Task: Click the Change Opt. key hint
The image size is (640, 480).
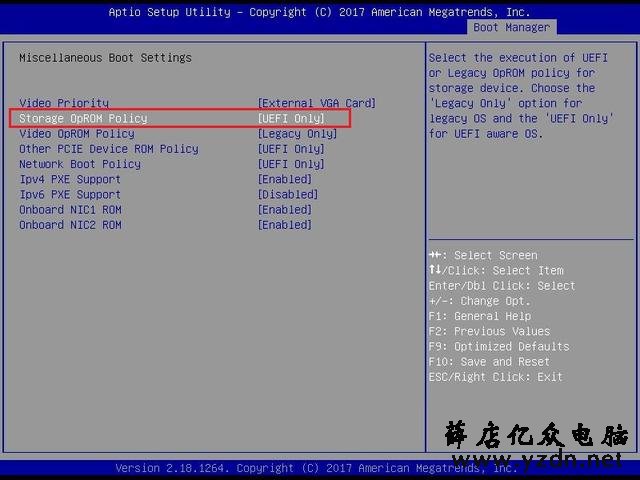Action: tap(480, 301)
